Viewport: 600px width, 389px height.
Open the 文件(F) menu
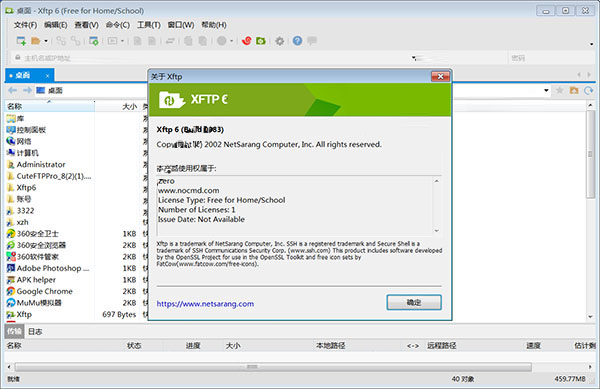coord(25,25)
